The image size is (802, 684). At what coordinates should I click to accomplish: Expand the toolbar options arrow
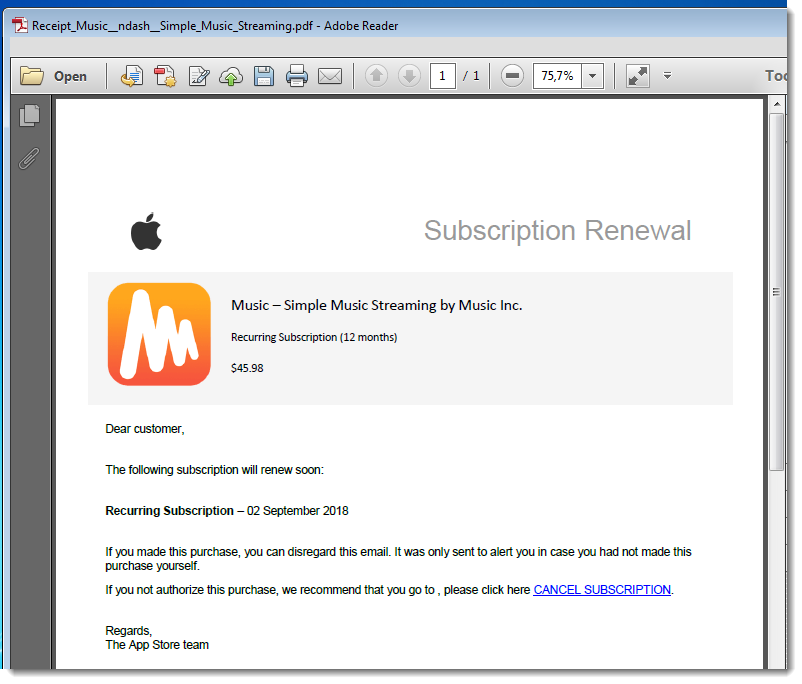[x=667, y=76]
